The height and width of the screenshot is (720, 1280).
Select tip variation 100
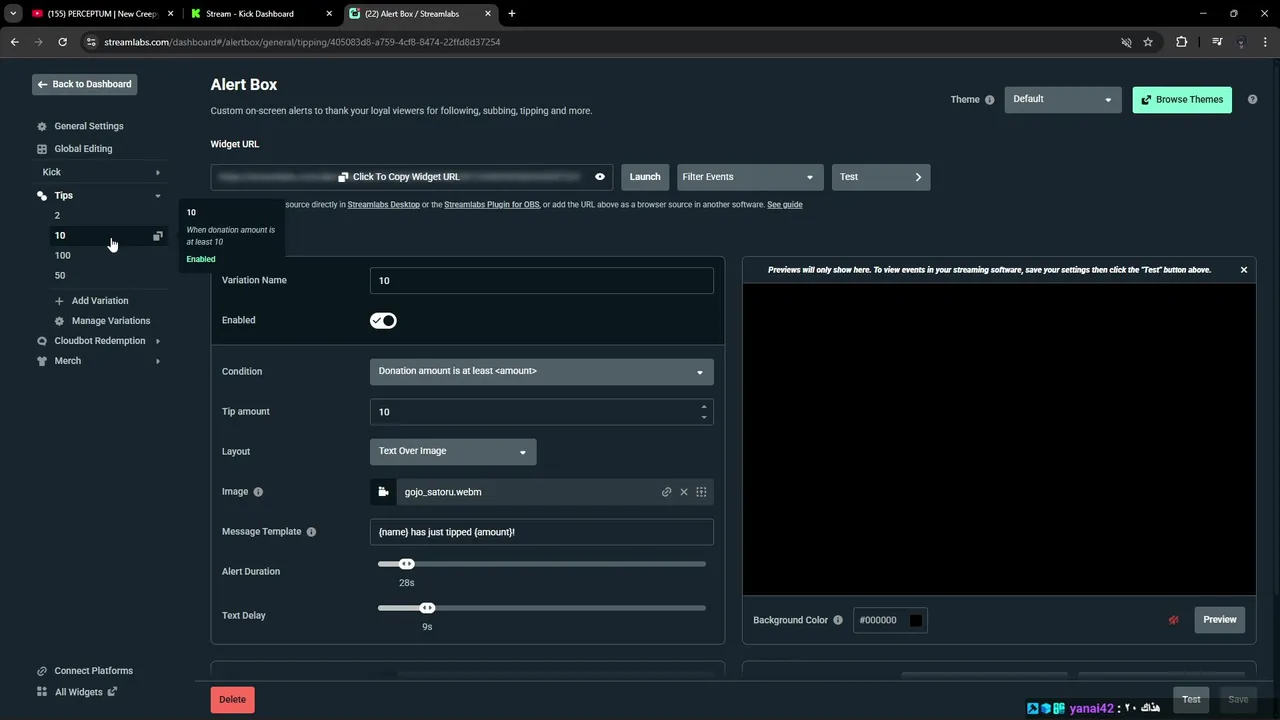[x=62, y=256]
